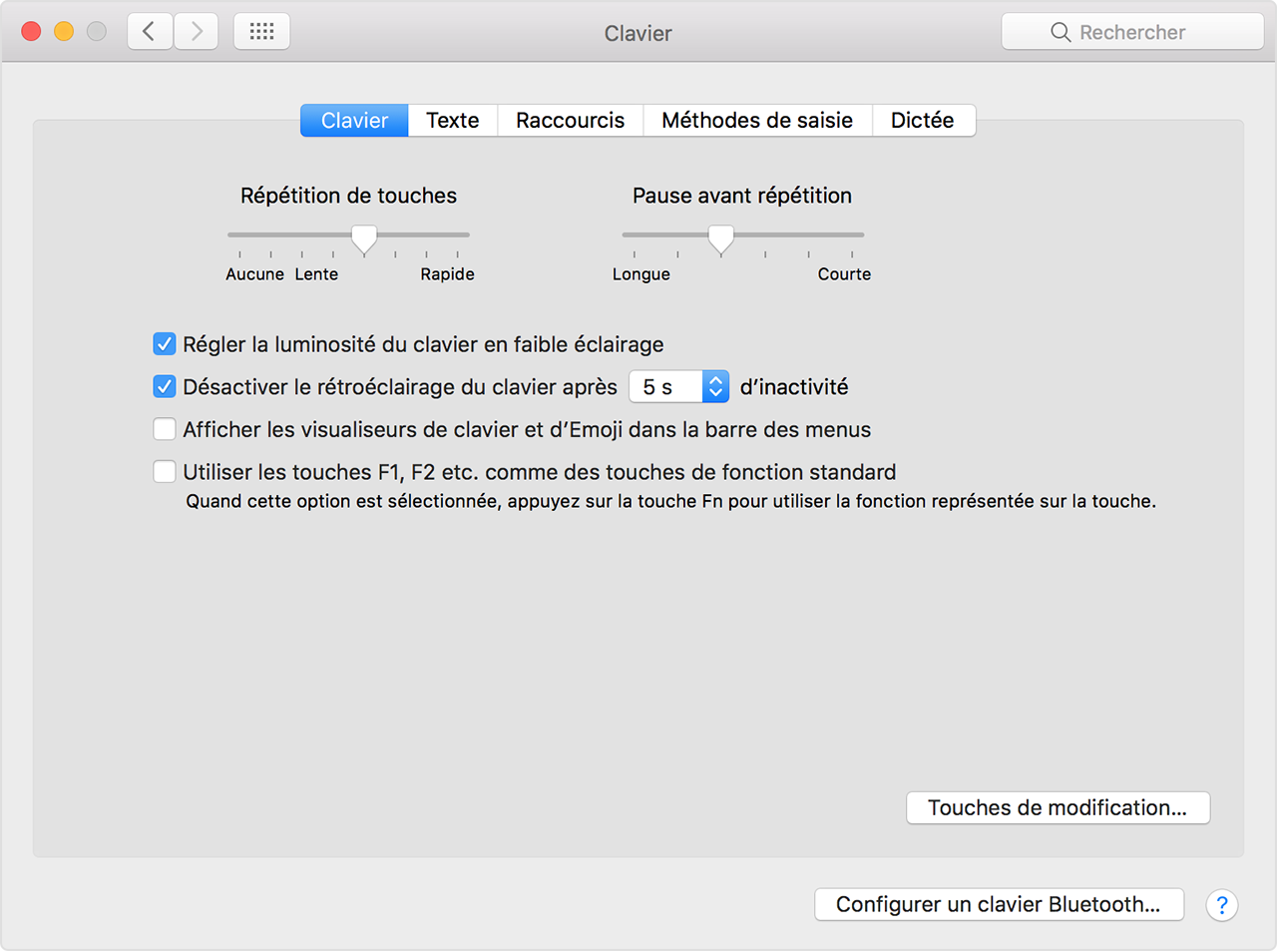Click Configurer un clavier Bluetooth button
1277x952 pixels.
click(x=998, y=905)
